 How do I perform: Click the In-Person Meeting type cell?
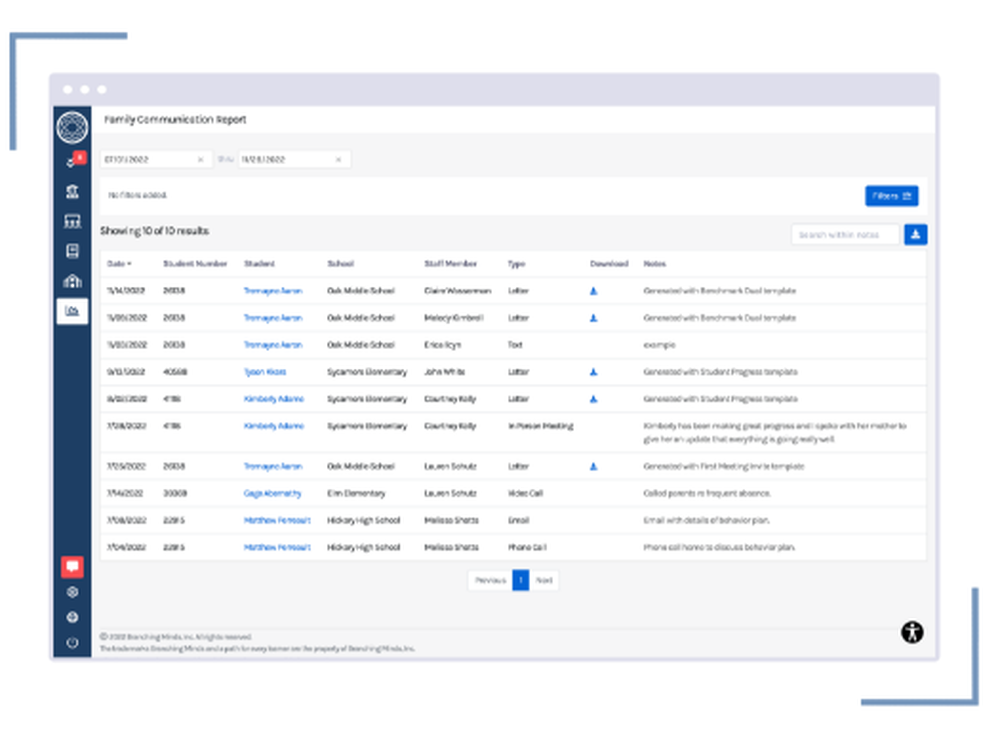pos(540,426)
